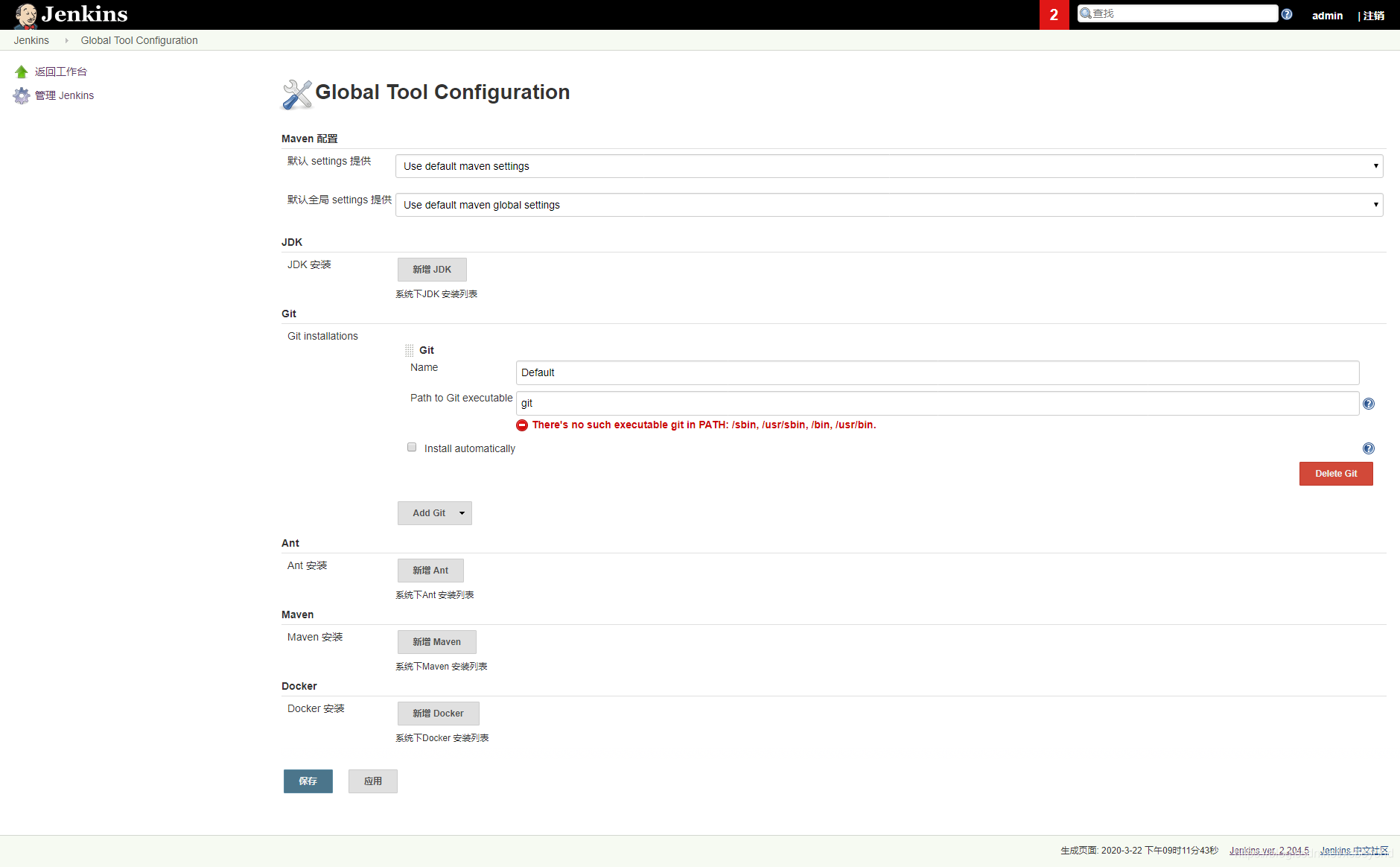Image resolution: width=1400 pixels, height=867 pixels.
Task: Click the 系统下Ant 安装列表 text
Action: point(435,595)
